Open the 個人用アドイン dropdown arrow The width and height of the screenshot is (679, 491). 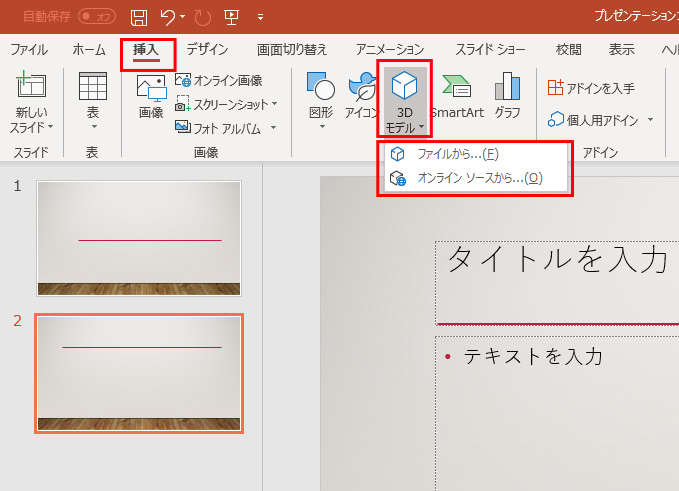coord(650,120)
